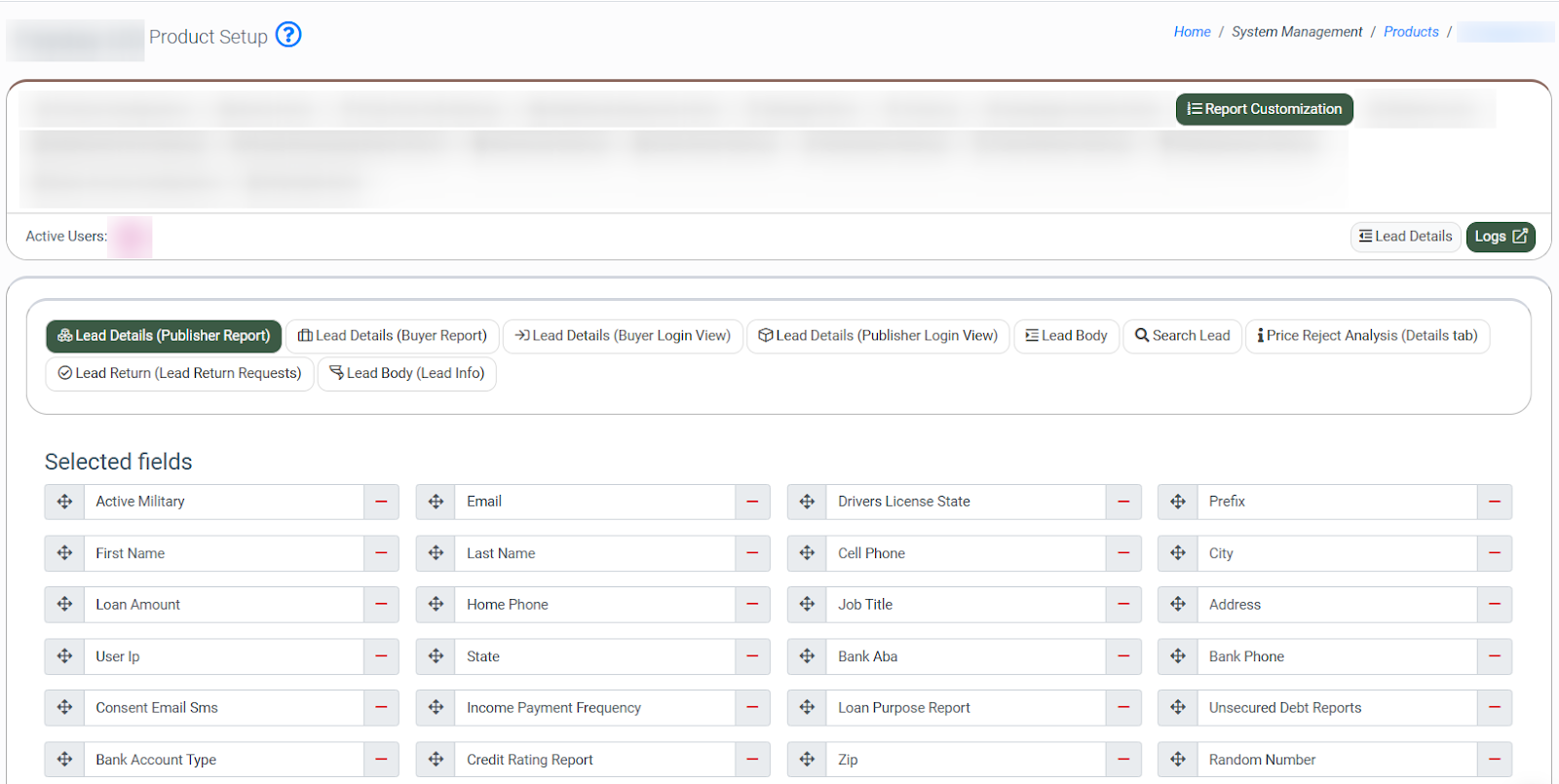The width and height of the screenshot is (1559, 784).
Task: Open the Products breadcrumb link
Action: pos(1410,32)
